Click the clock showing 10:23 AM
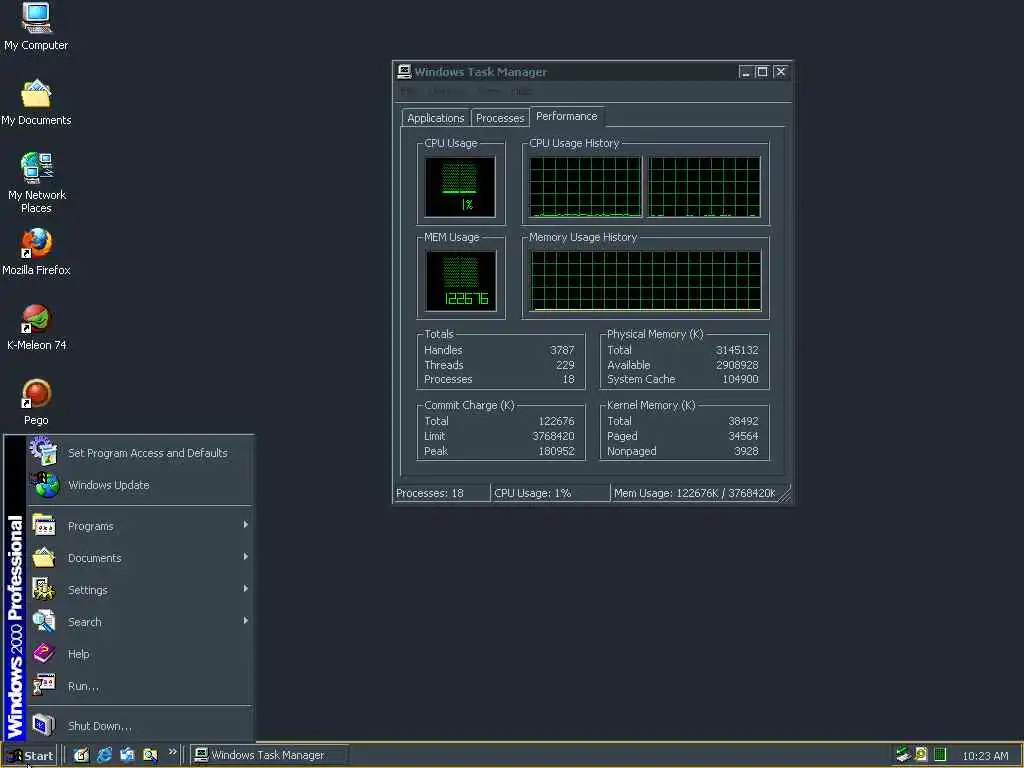 pos(984,756)
